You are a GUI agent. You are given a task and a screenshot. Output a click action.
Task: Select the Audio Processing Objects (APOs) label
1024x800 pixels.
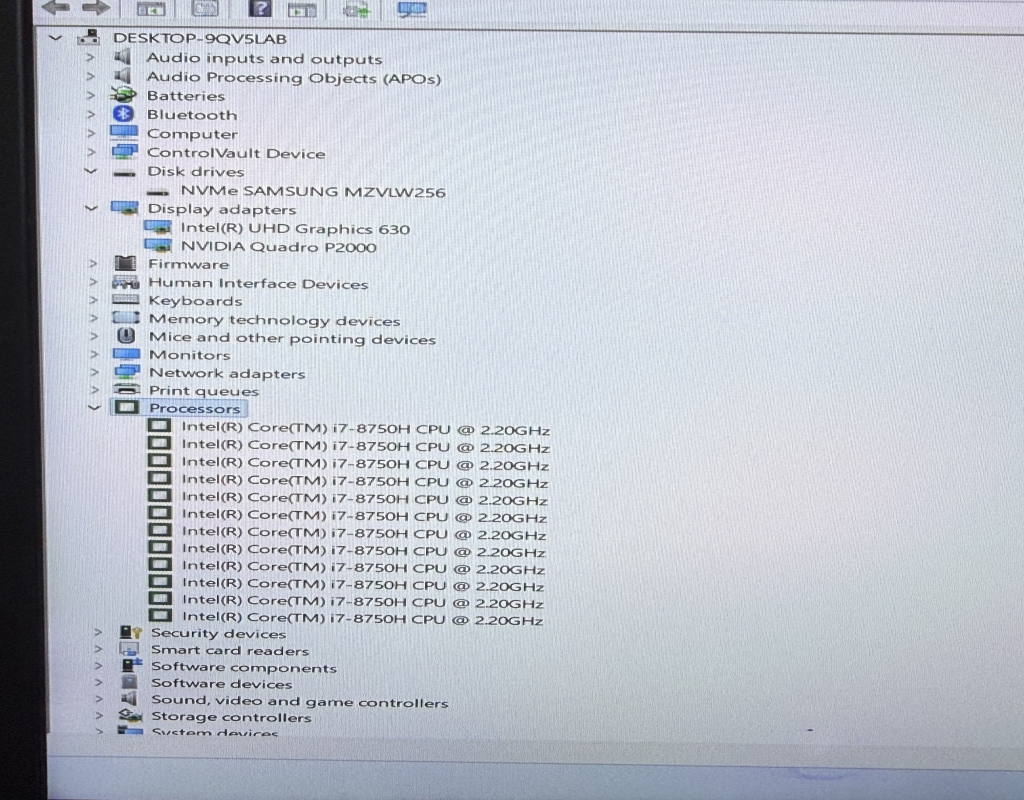pyautogui.click(x=294, y=78)
